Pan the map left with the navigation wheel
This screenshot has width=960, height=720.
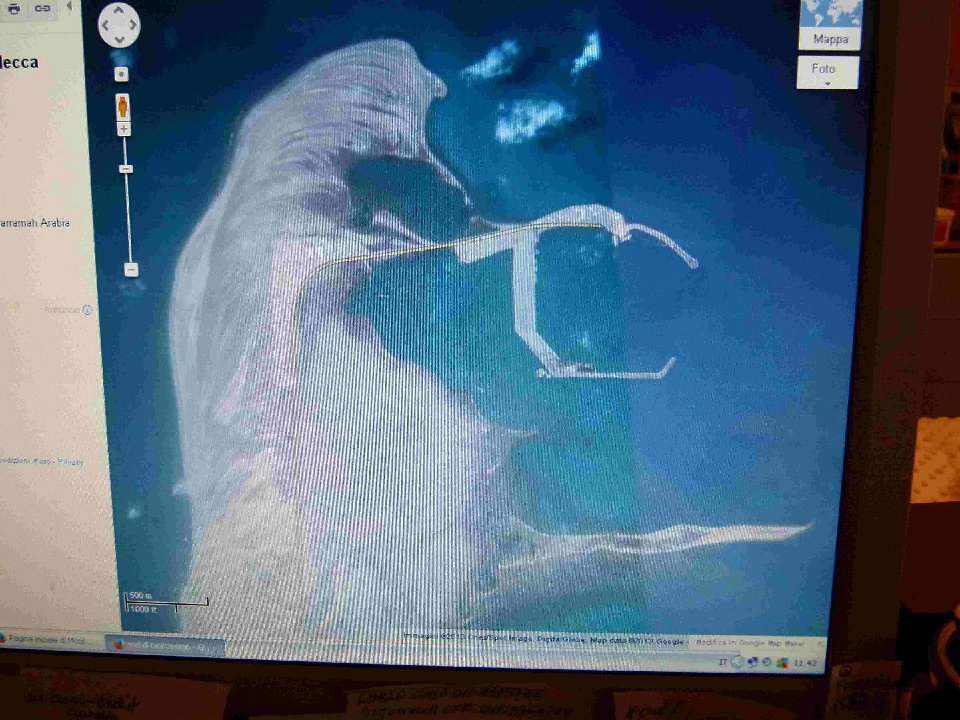105,25
